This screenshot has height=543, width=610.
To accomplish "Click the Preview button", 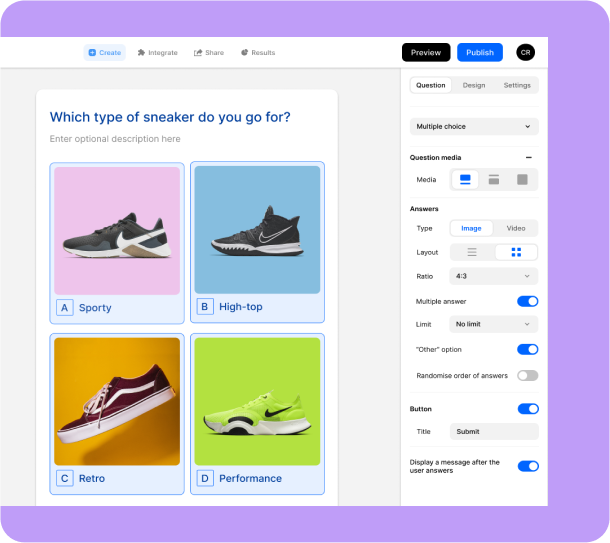I will pyautogui.click(x=426, y=52).
